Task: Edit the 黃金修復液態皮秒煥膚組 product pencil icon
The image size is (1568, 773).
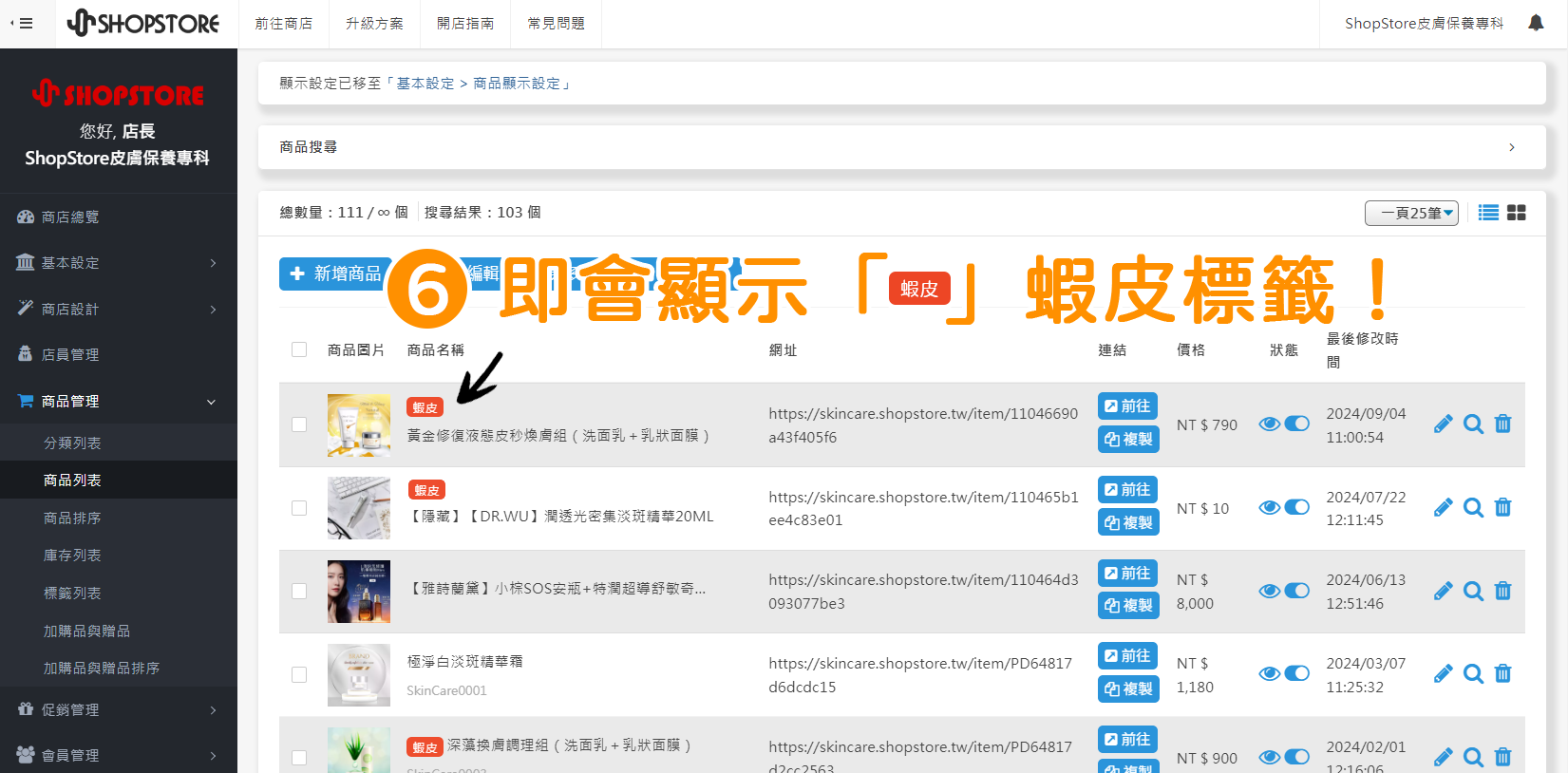Action: pyautogui.click(x=1444, y=424)
